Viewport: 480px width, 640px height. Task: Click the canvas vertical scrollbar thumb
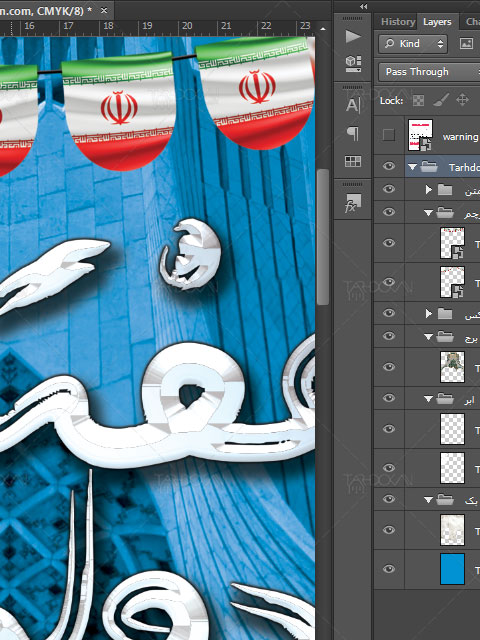pos(323,237)
